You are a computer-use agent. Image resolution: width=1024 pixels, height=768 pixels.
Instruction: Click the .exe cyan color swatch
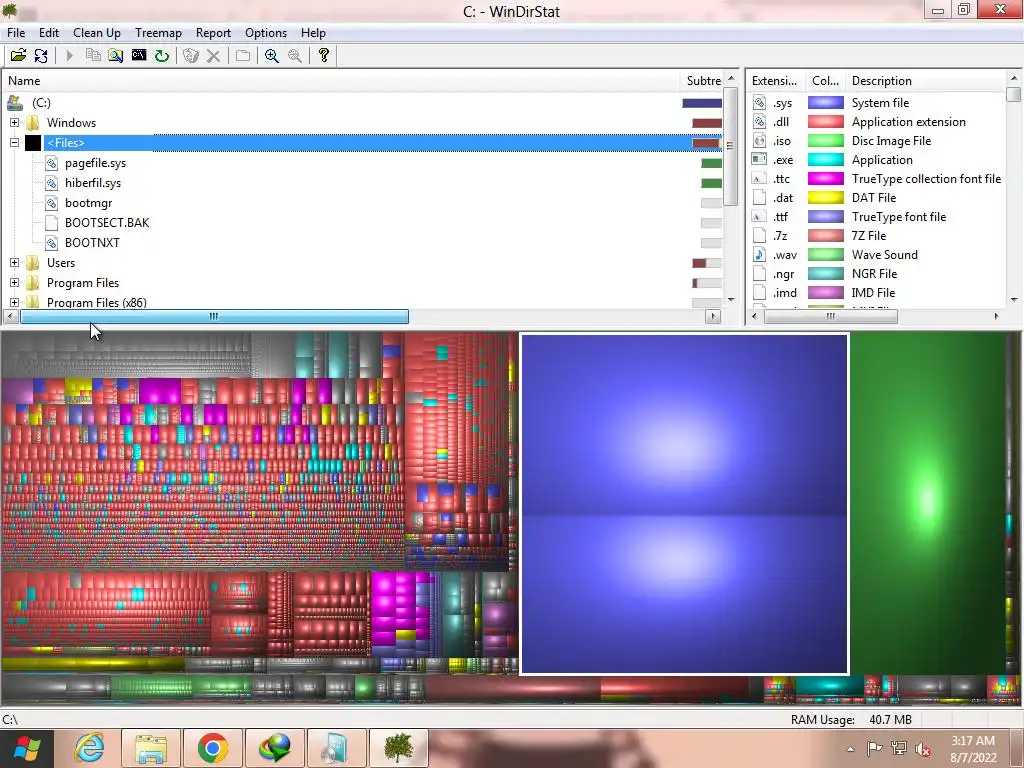click(x=825, y=159)
